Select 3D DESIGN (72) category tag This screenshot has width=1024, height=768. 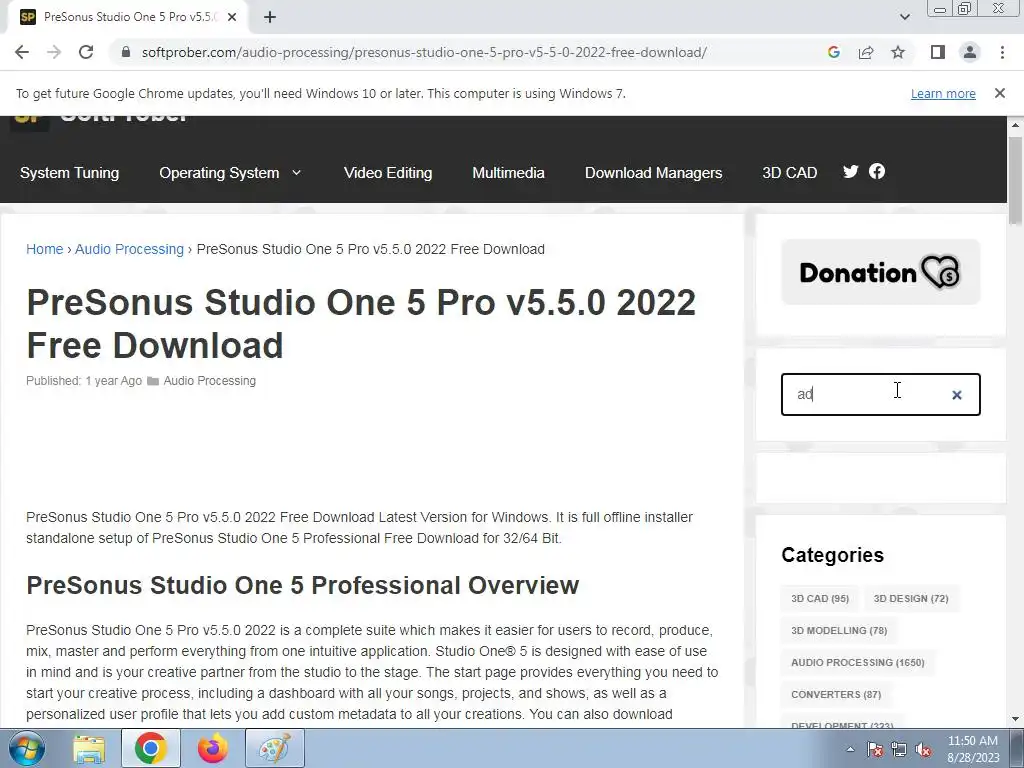911,598
